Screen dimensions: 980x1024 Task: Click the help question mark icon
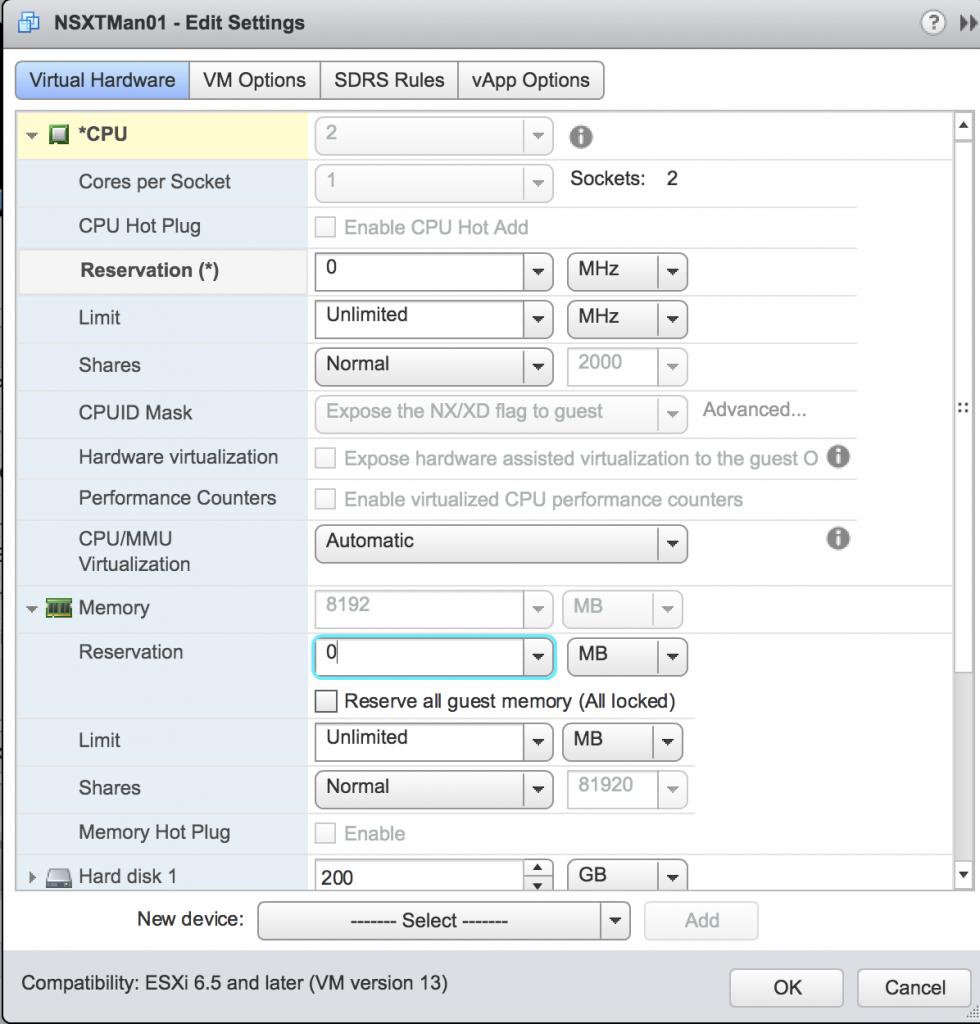tap(933, 23)
